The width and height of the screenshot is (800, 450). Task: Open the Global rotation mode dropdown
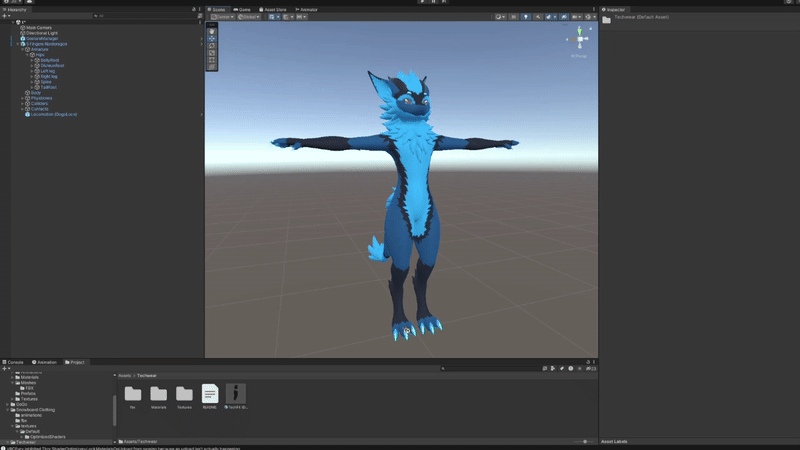[249, 17]
